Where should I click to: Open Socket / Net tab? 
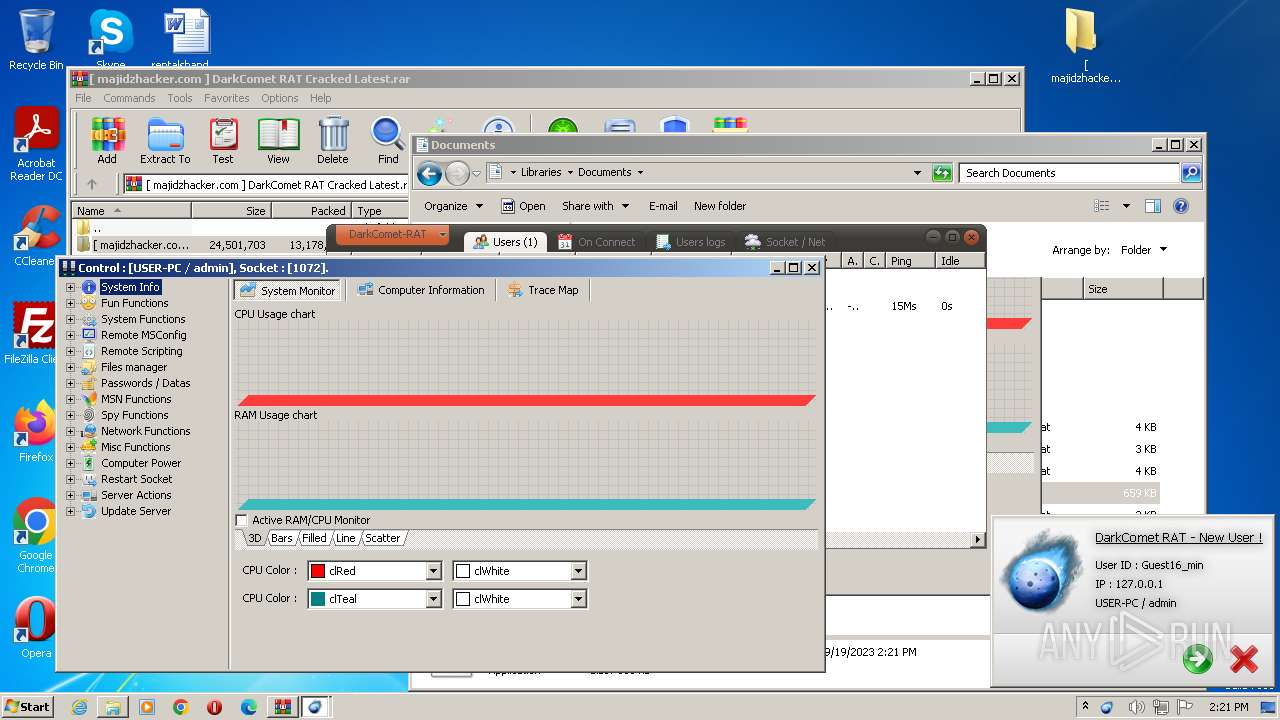click(x=785, y=241)
